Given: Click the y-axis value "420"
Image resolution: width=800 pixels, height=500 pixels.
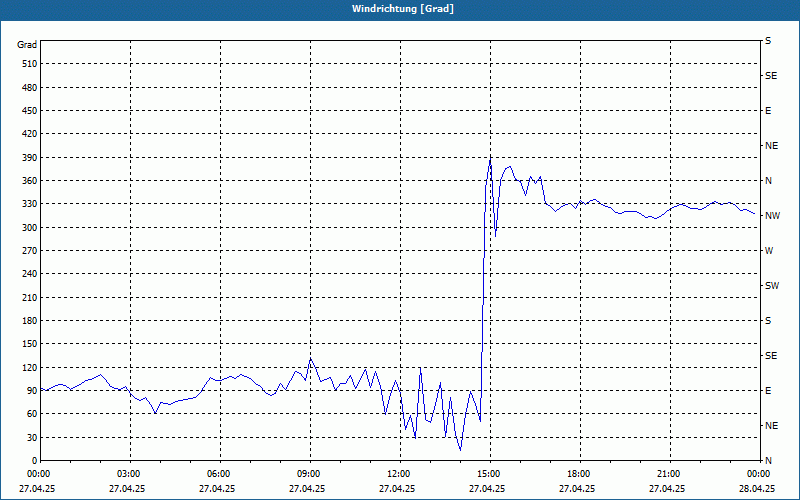Looking at the screenshot, I should [x=30, y=134].
